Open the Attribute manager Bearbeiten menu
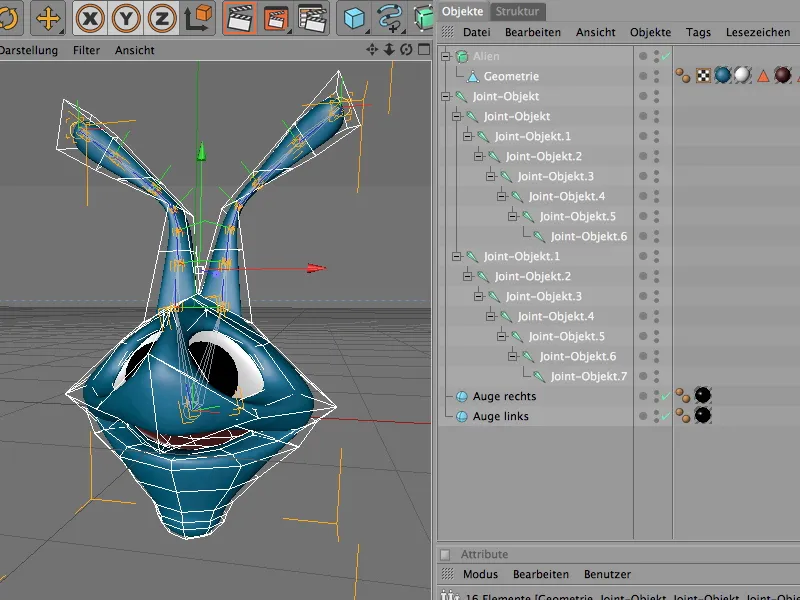This screenshot has width=800, height=600. [541, 574]
